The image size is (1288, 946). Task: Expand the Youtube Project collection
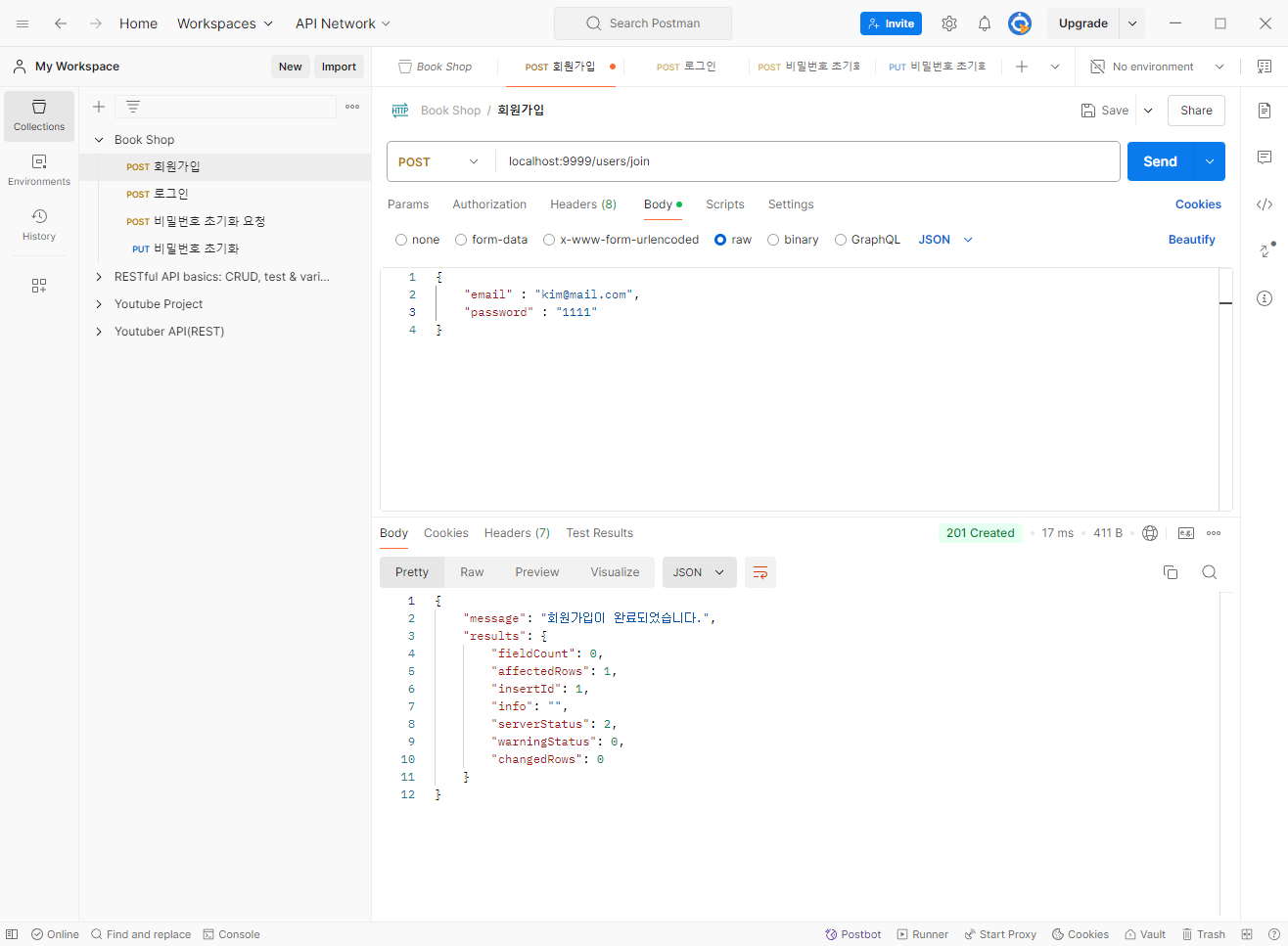click(99, 304)
